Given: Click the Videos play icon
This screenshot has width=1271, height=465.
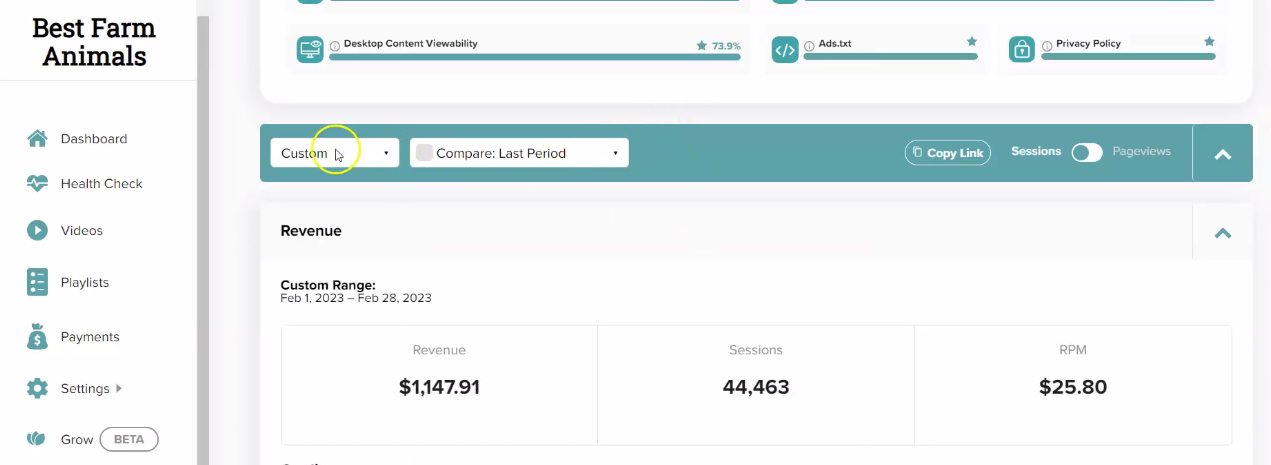Looking at the screenshot, I should pyautogui.click(x=37, y=230).
